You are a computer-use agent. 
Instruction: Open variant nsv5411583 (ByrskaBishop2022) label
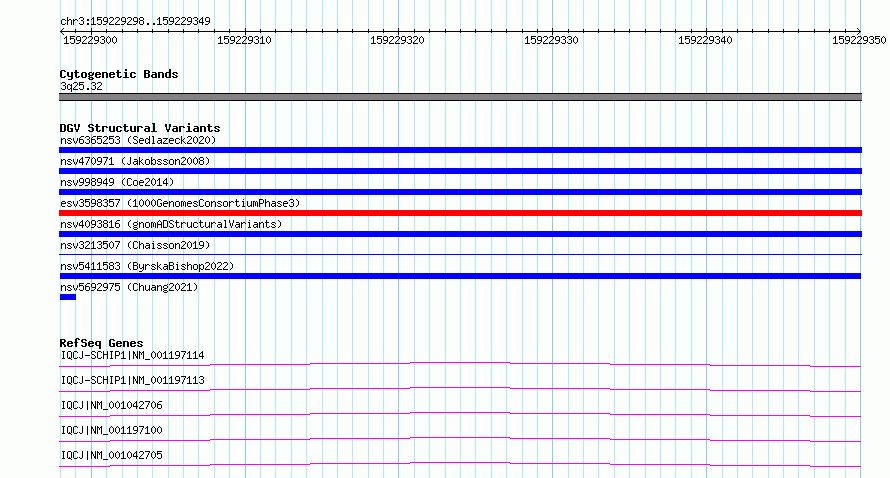coord(147,266)
